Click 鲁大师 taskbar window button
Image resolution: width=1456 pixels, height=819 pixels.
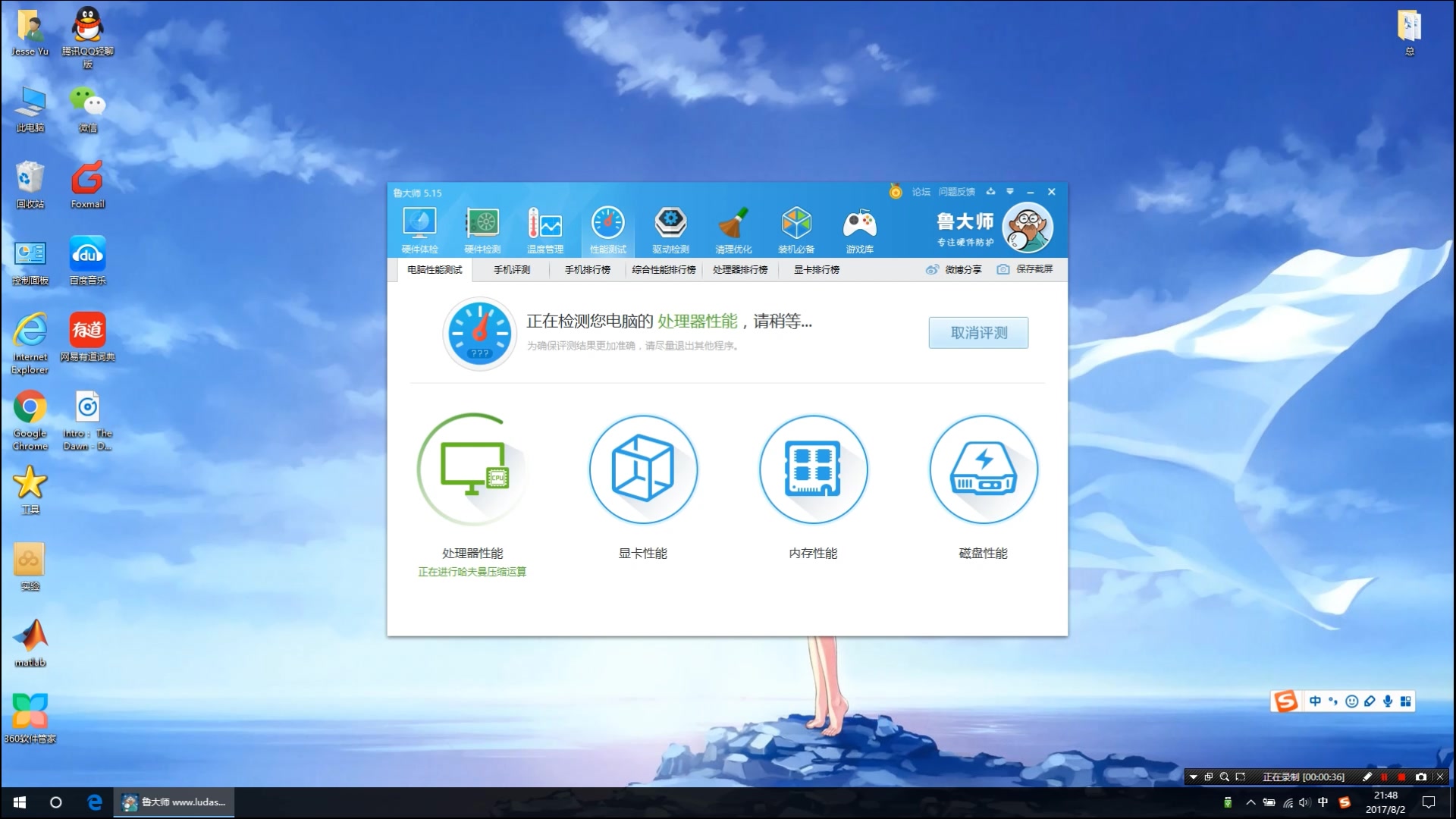coord(174,802)
